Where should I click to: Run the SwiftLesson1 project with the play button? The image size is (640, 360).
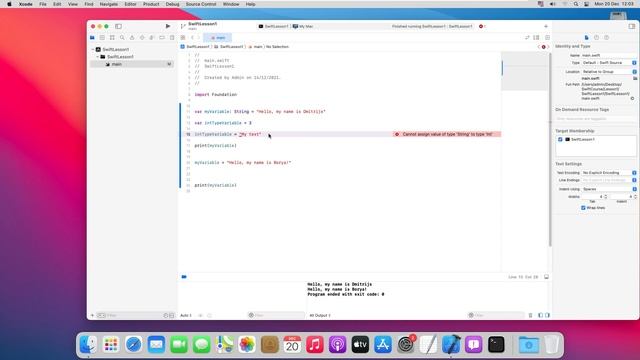167,26
